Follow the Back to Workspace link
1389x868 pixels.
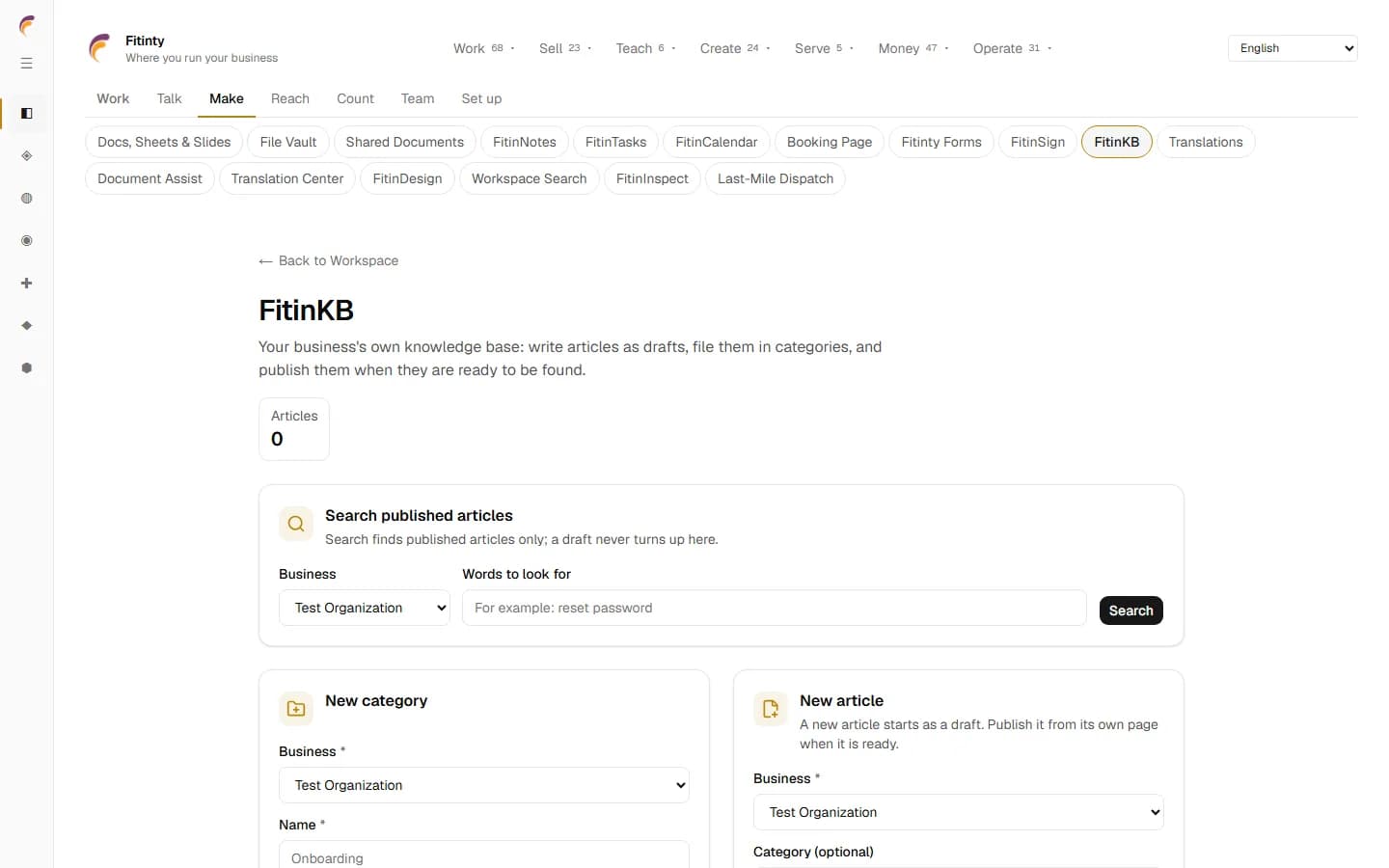tap(329, 260)
